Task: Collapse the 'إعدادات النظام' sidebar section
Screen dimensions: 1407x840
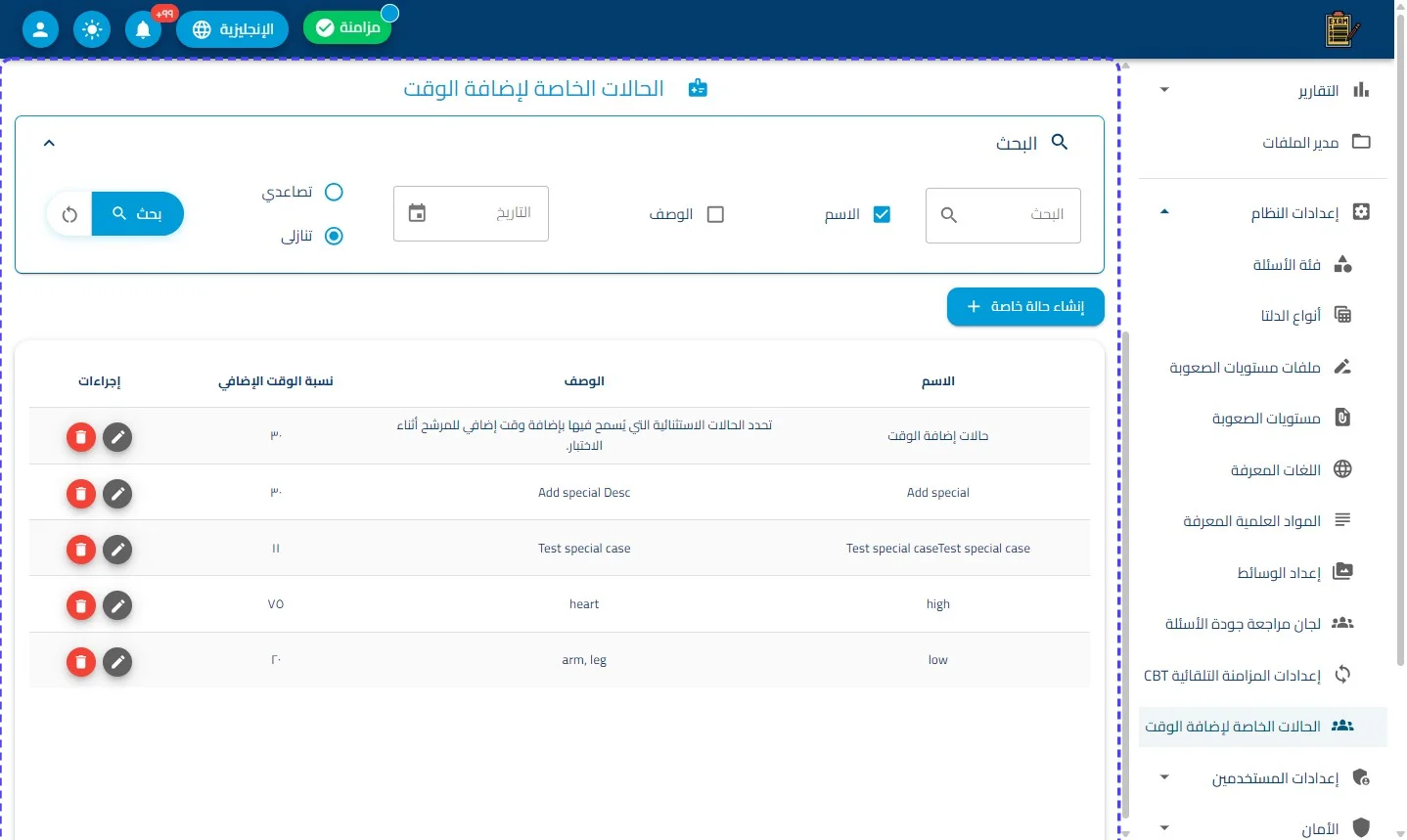Action: click(1164, 211)
